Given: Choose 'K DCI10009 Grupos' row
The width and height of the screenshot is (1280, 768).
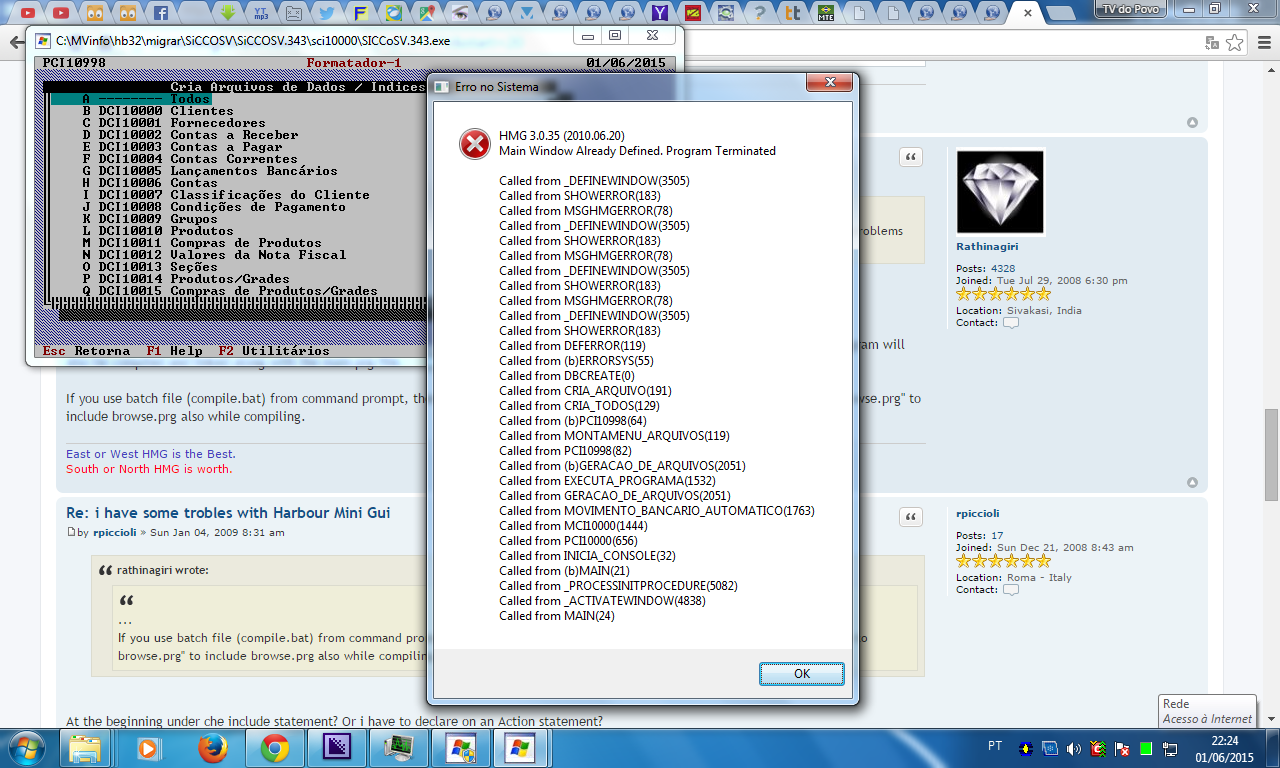Looking at the screenshot, I should click(150, 219).
